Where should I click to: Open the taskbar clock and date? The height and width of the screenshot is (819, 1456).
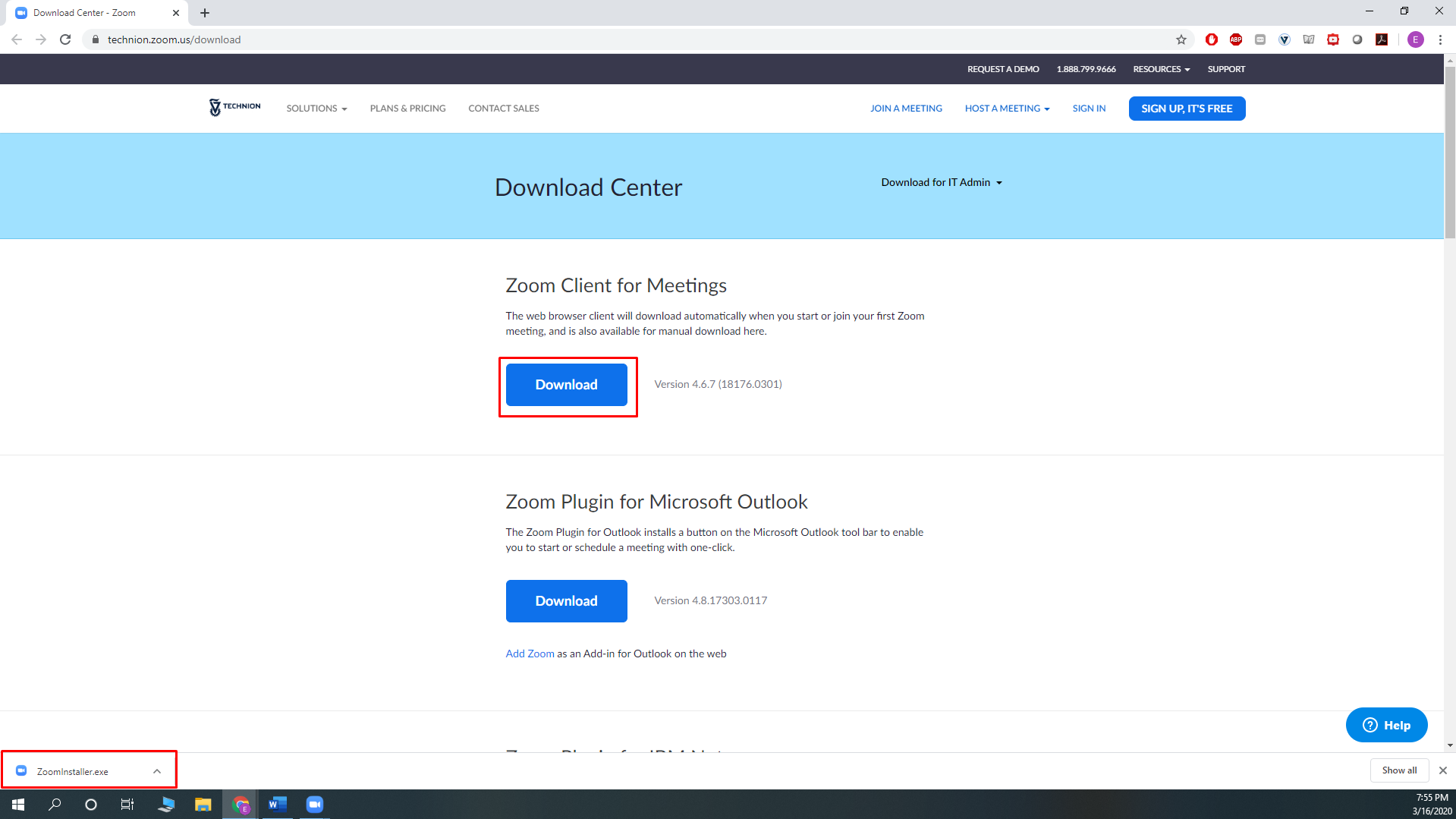1432,804
